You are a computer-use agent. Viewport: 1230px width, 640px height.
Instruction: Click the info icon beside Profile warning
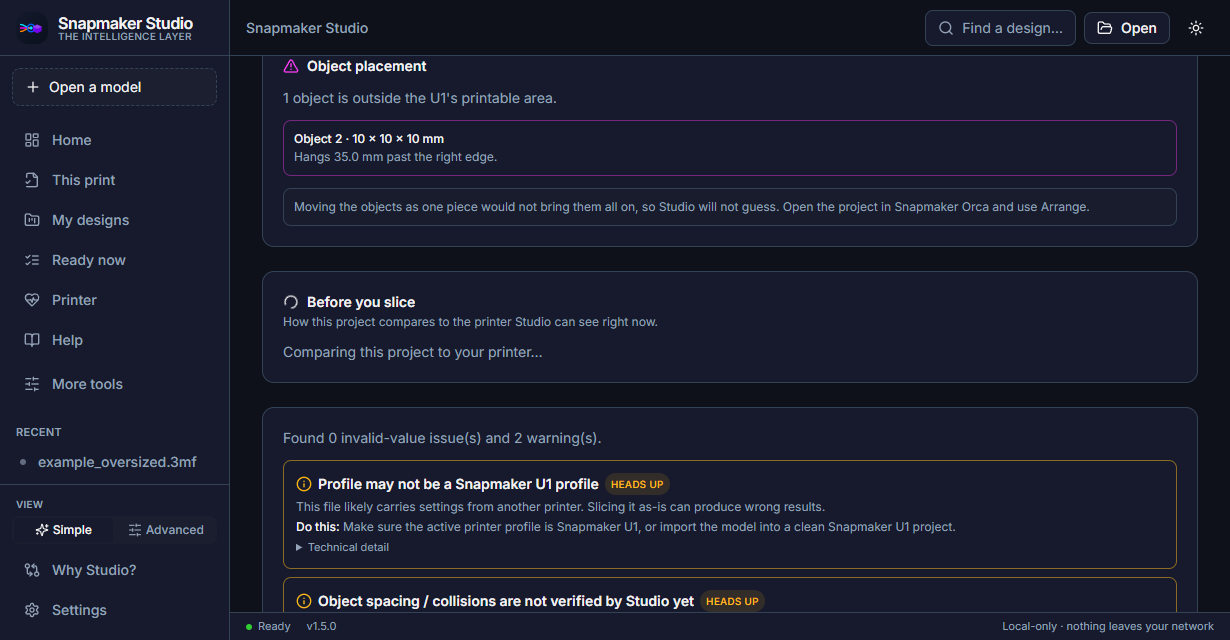304,484
